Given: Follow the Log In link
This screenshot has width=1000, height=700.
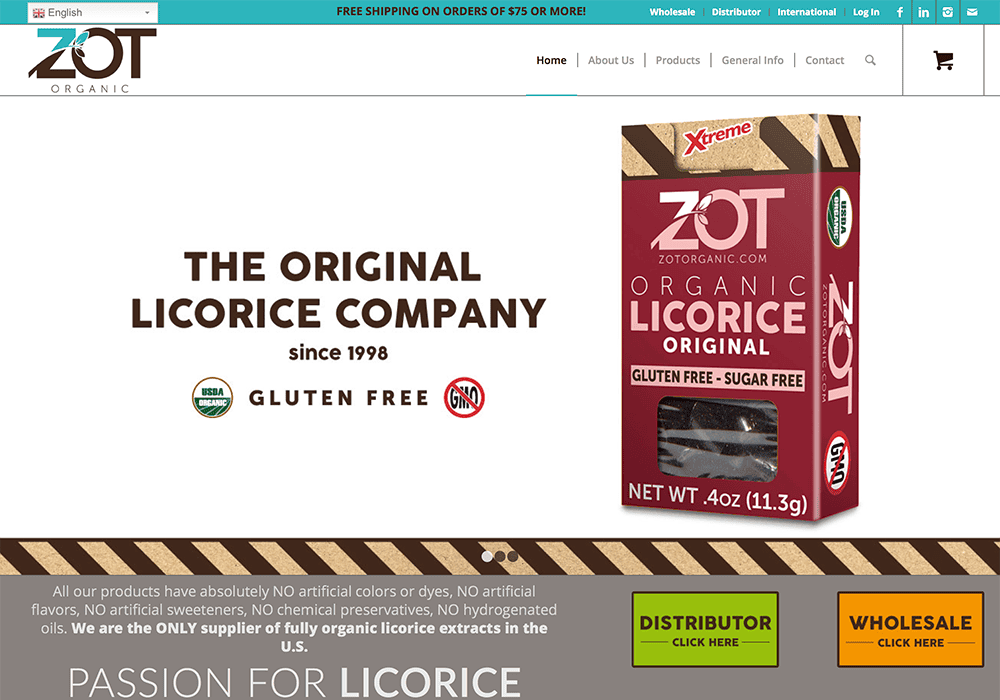Looking at the screenshot, I should pyautogui.click(x=866, y=12).
